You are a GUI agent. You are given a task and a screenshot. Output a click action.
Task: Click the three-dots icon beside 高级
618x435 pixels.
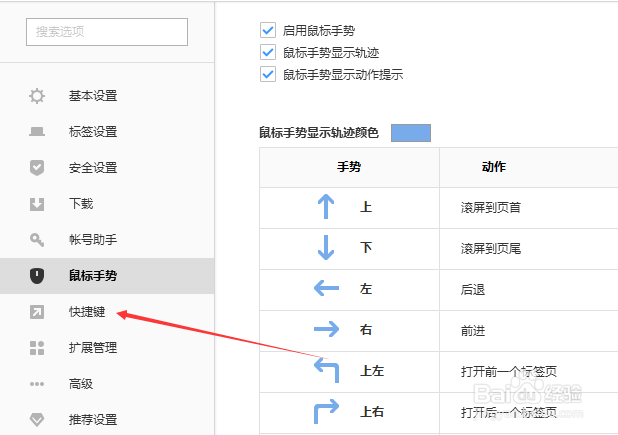click(37, 384)
